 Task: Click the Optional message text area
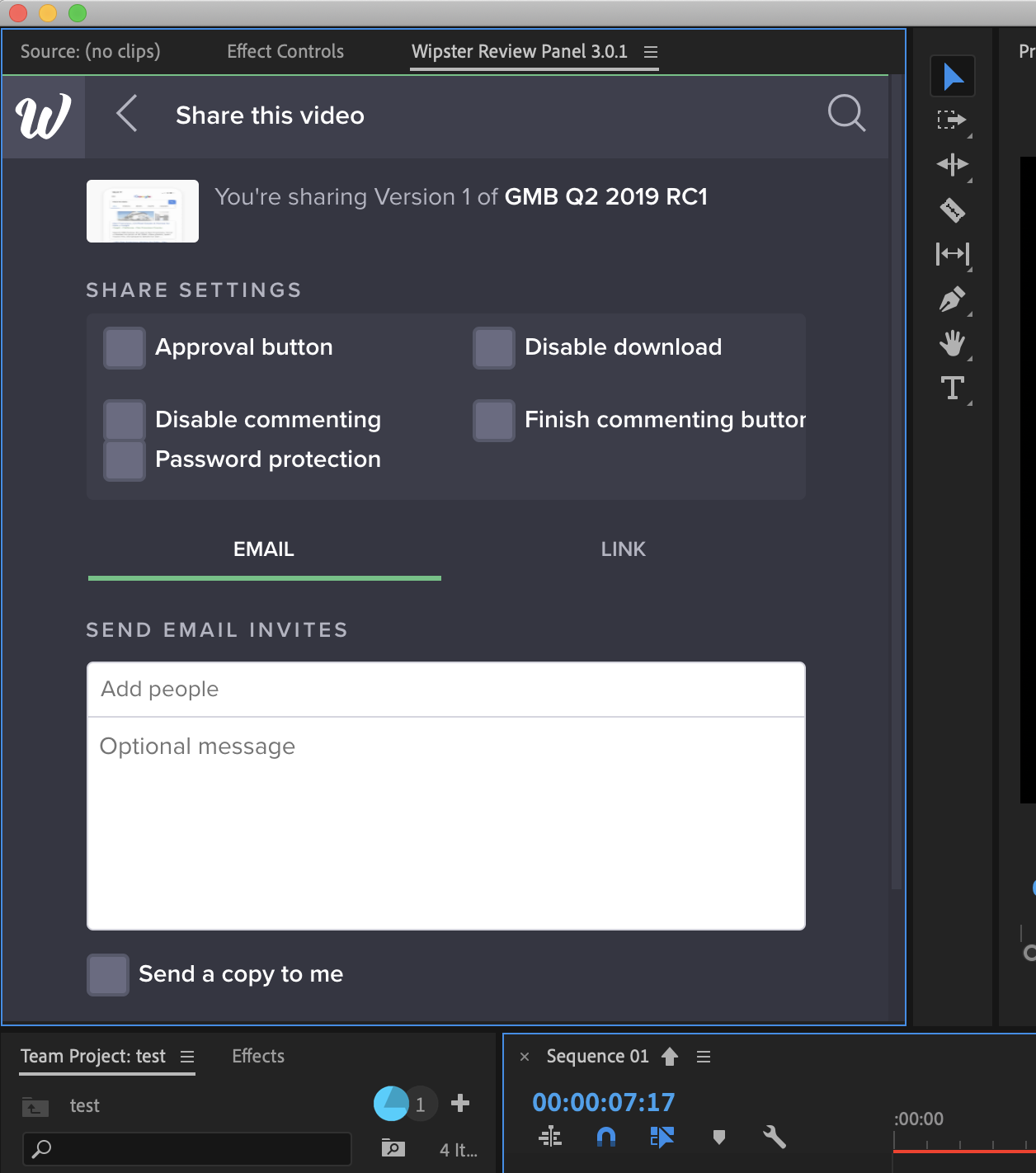tap(446, 823)
